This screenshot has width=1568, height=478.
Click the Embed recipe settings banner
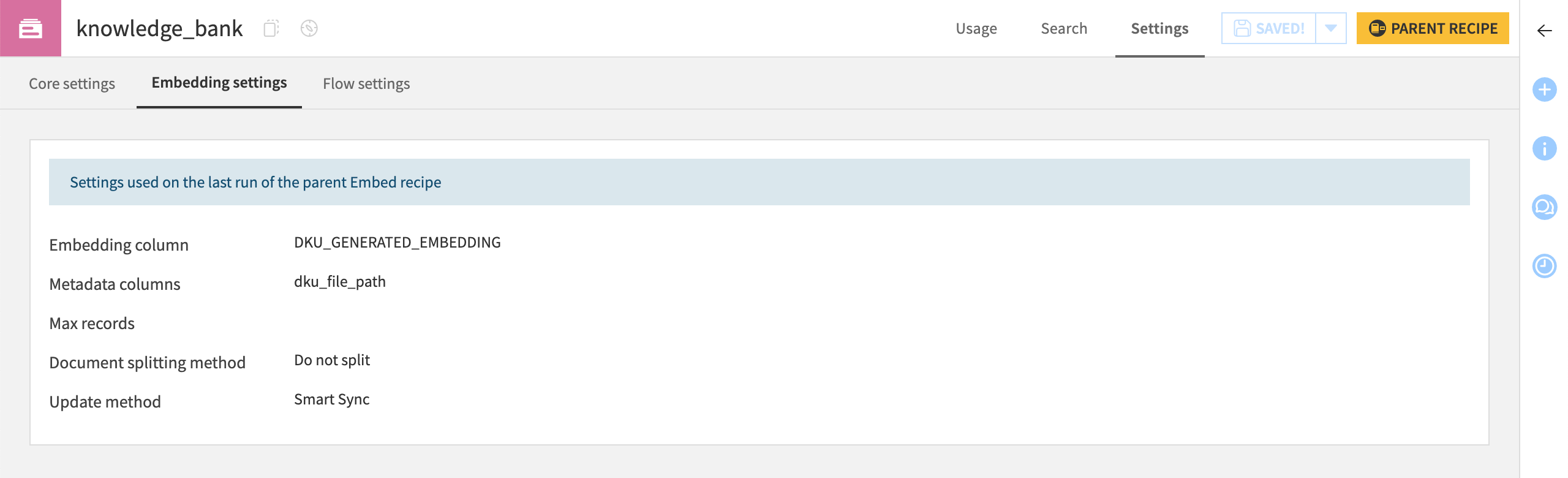tap(255, 181)
